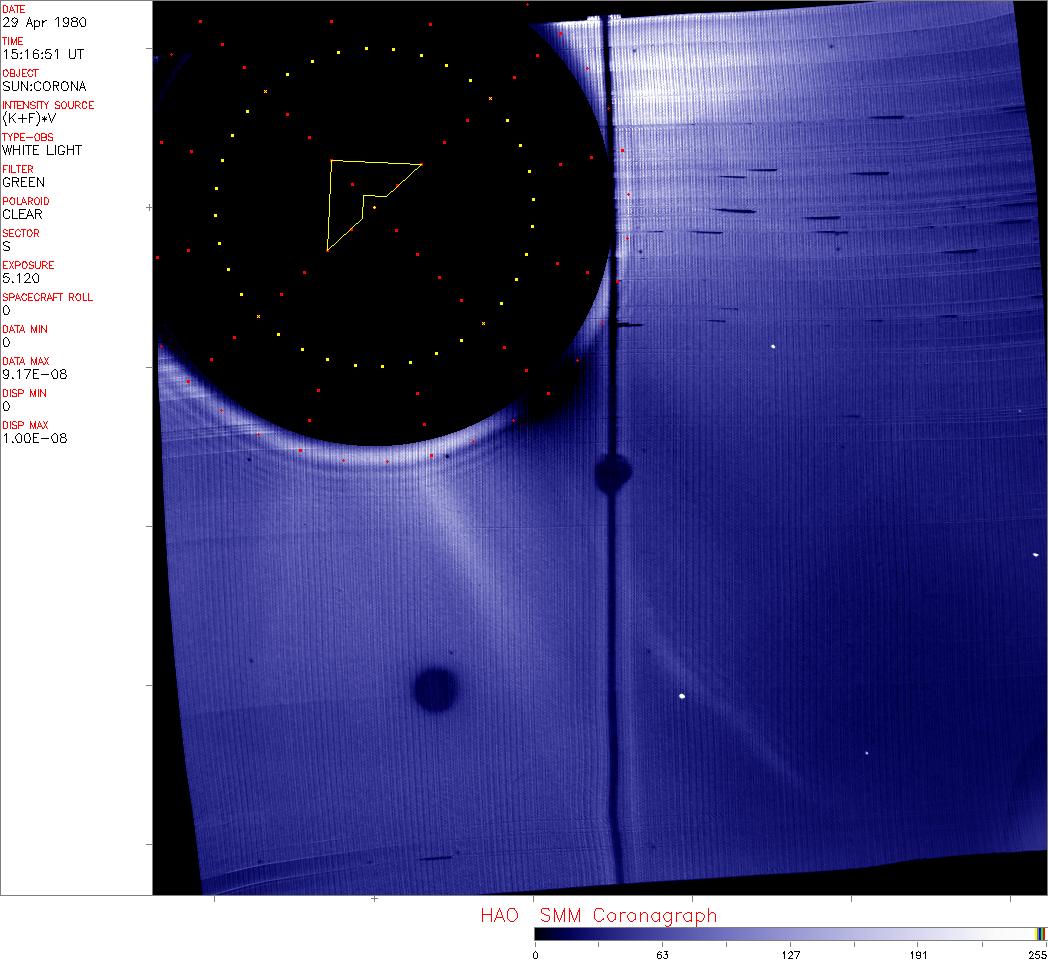Click the dark oval spot on the vertical line
This screenshot has width=1048, height=960.
[612, 473]
